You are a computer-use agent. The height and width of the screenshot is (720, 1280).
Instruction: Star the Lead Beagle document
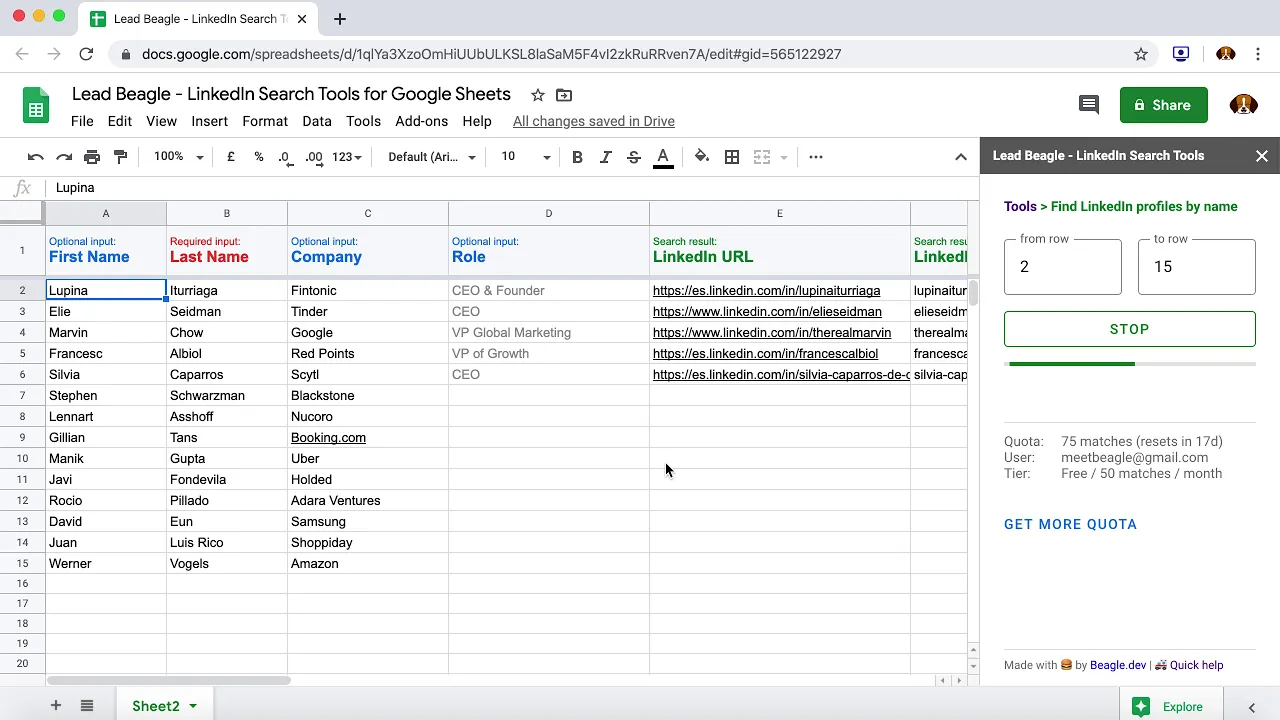point(538,95)
